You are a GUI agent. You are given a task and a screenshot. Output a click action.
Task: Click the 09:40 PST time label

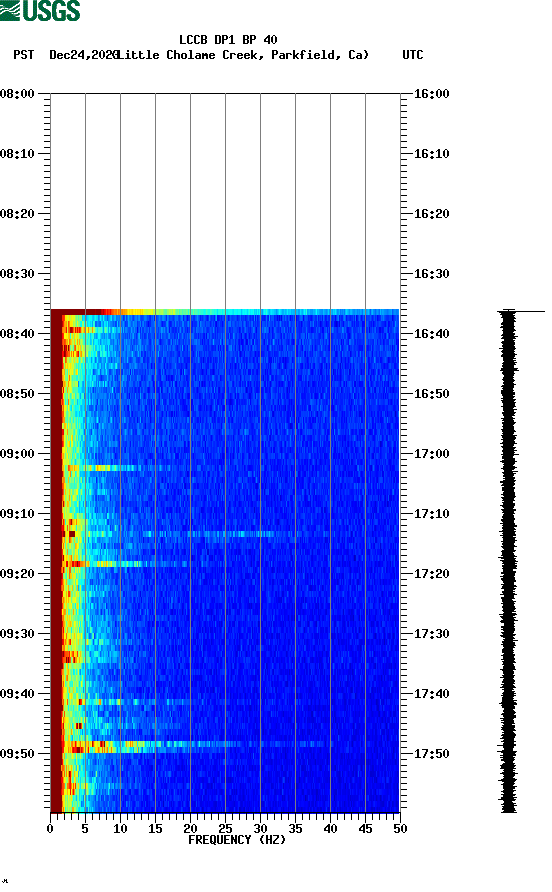(x=18, y=694)
